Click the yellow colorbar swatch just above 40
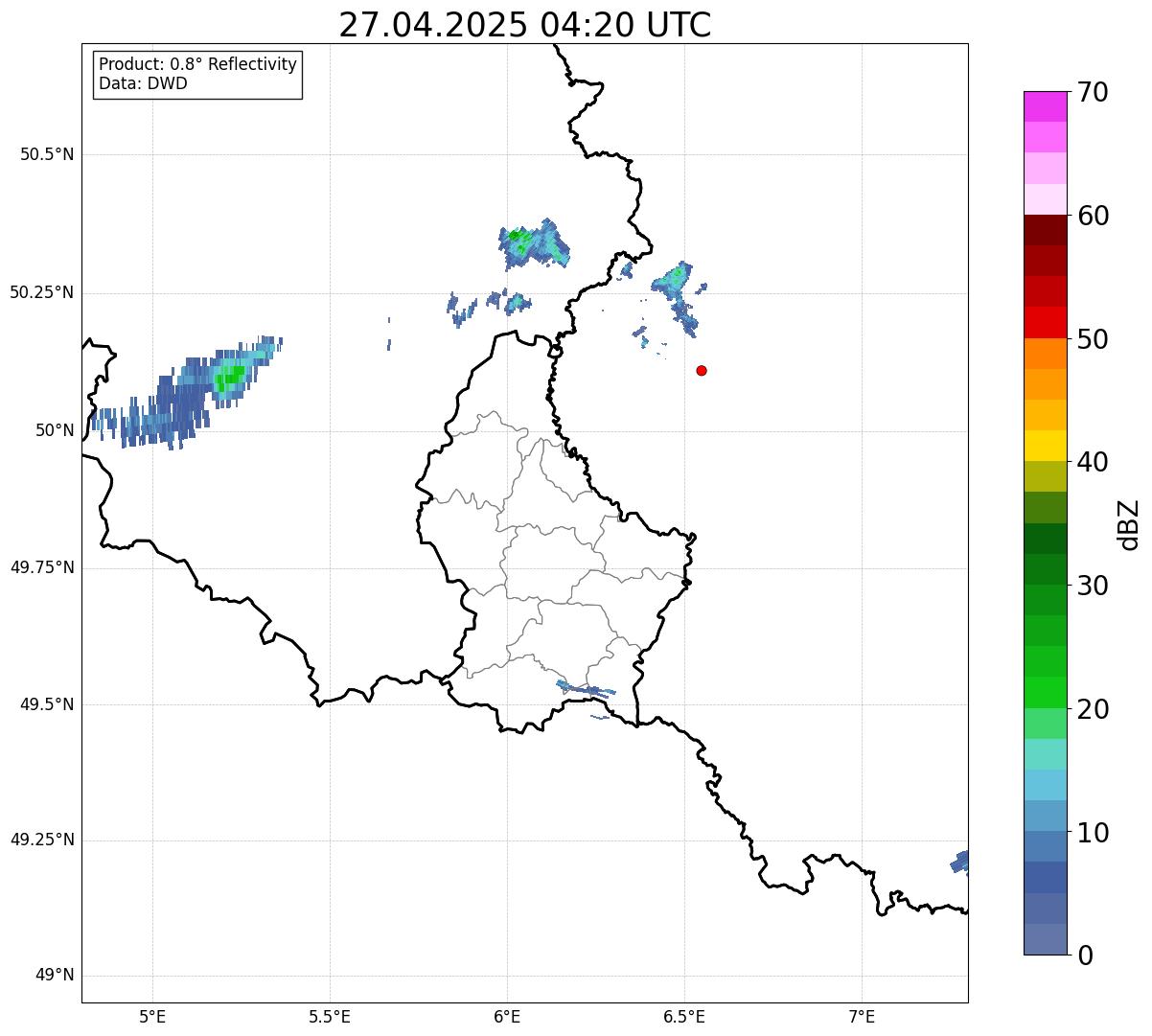This screenshot has width=1152, height=1036. [1045, 447]
